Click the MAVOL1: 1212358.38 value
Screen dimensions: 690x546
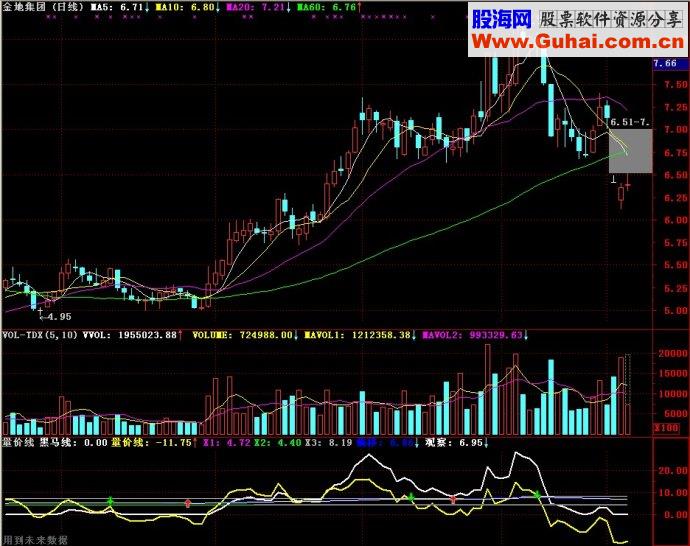coord(360,335)
